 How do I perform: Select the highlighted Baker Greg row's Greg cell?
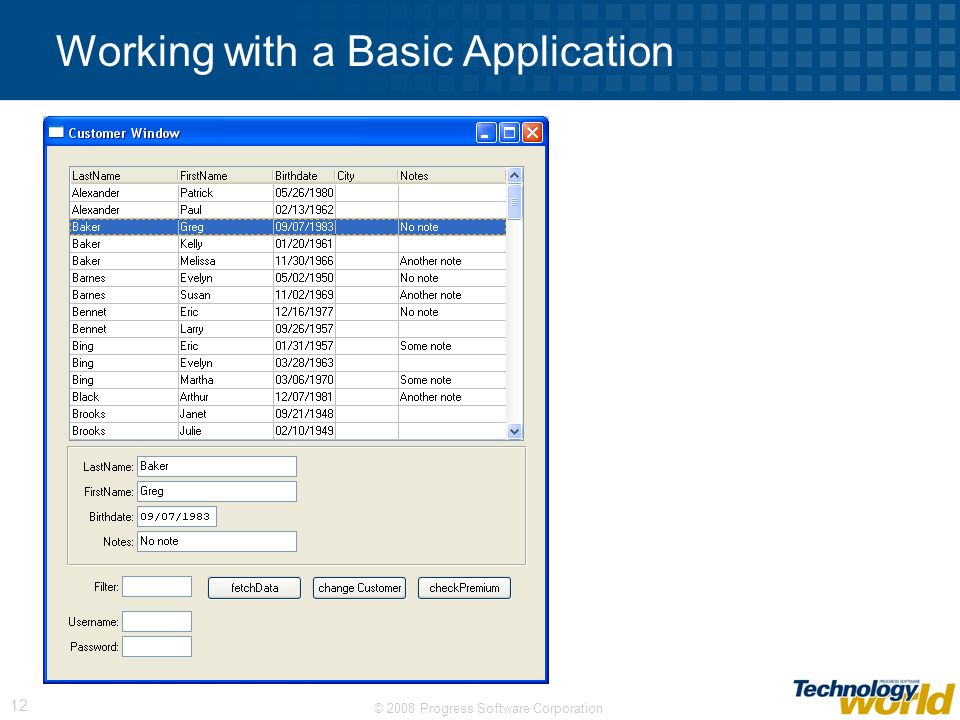coord(225,227)
